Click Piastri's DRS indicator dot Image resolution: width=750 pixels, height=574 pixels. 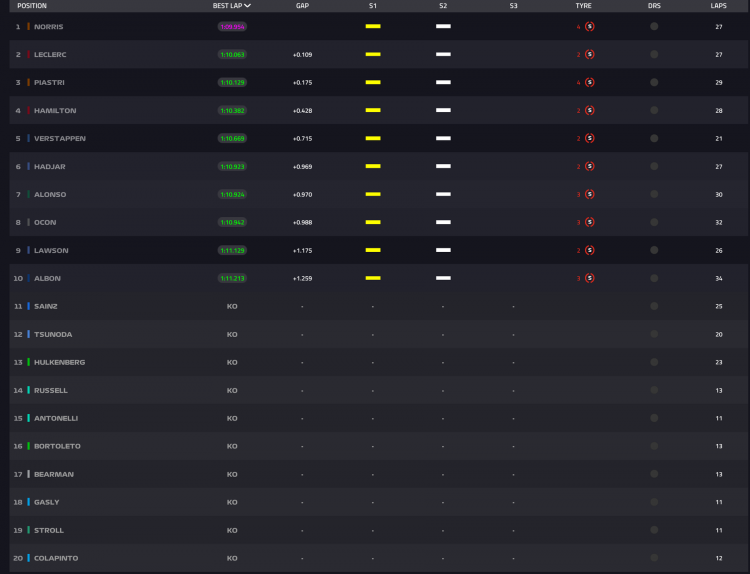654,82
